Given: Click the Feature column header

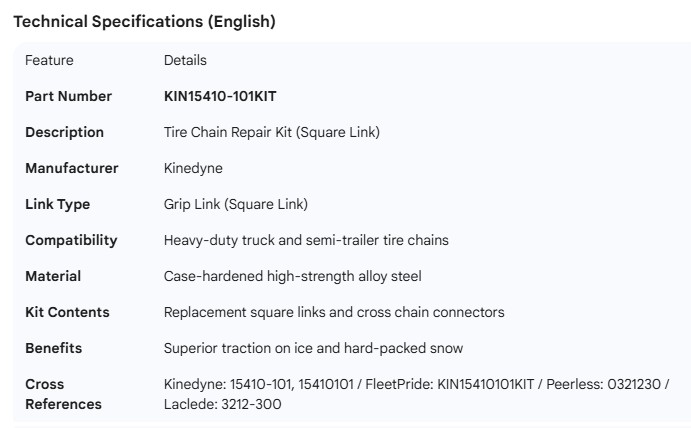Looking at the screenshot, I should pyautogui.click(x=49, y=60).
